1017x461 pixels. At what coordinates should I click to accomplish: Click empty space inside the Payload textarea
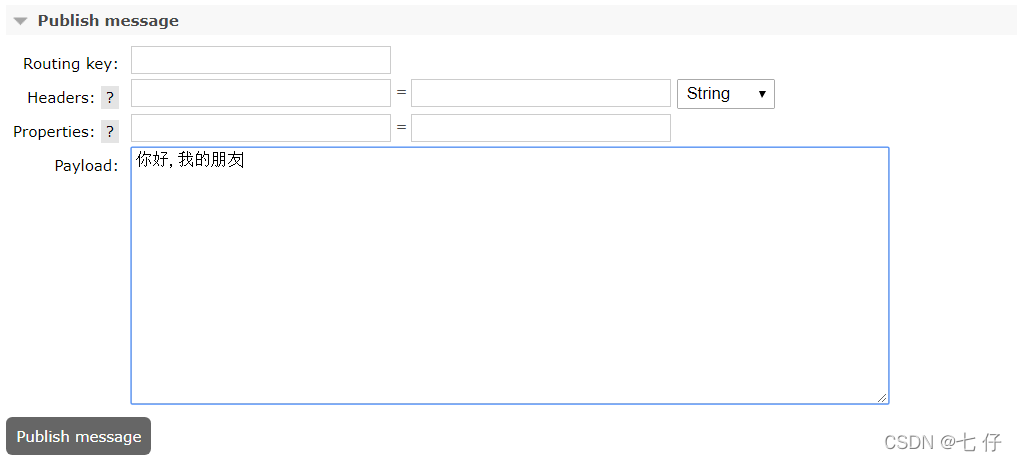509,290
